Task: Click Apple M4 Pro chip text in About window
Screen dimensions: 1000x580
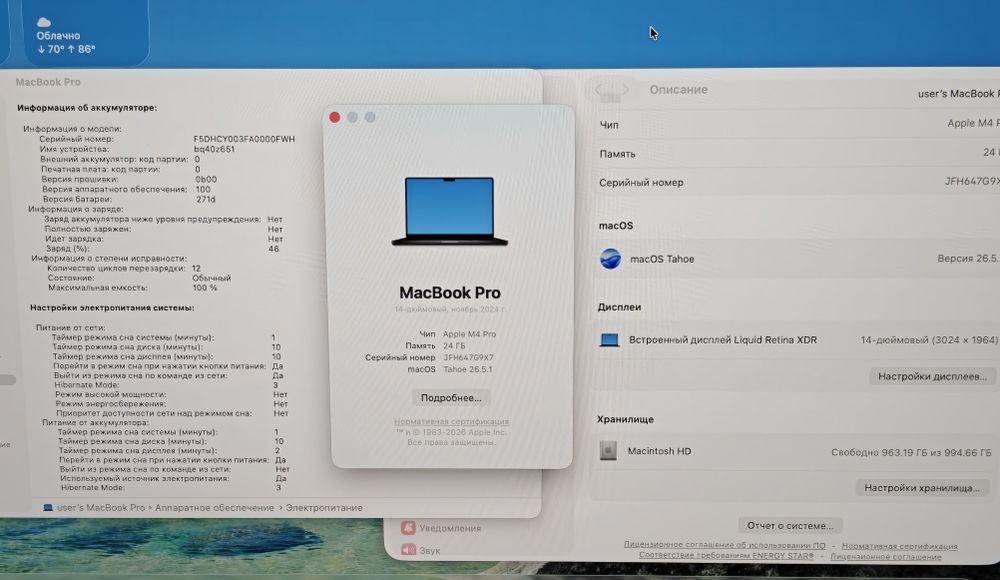Action: 469,334
